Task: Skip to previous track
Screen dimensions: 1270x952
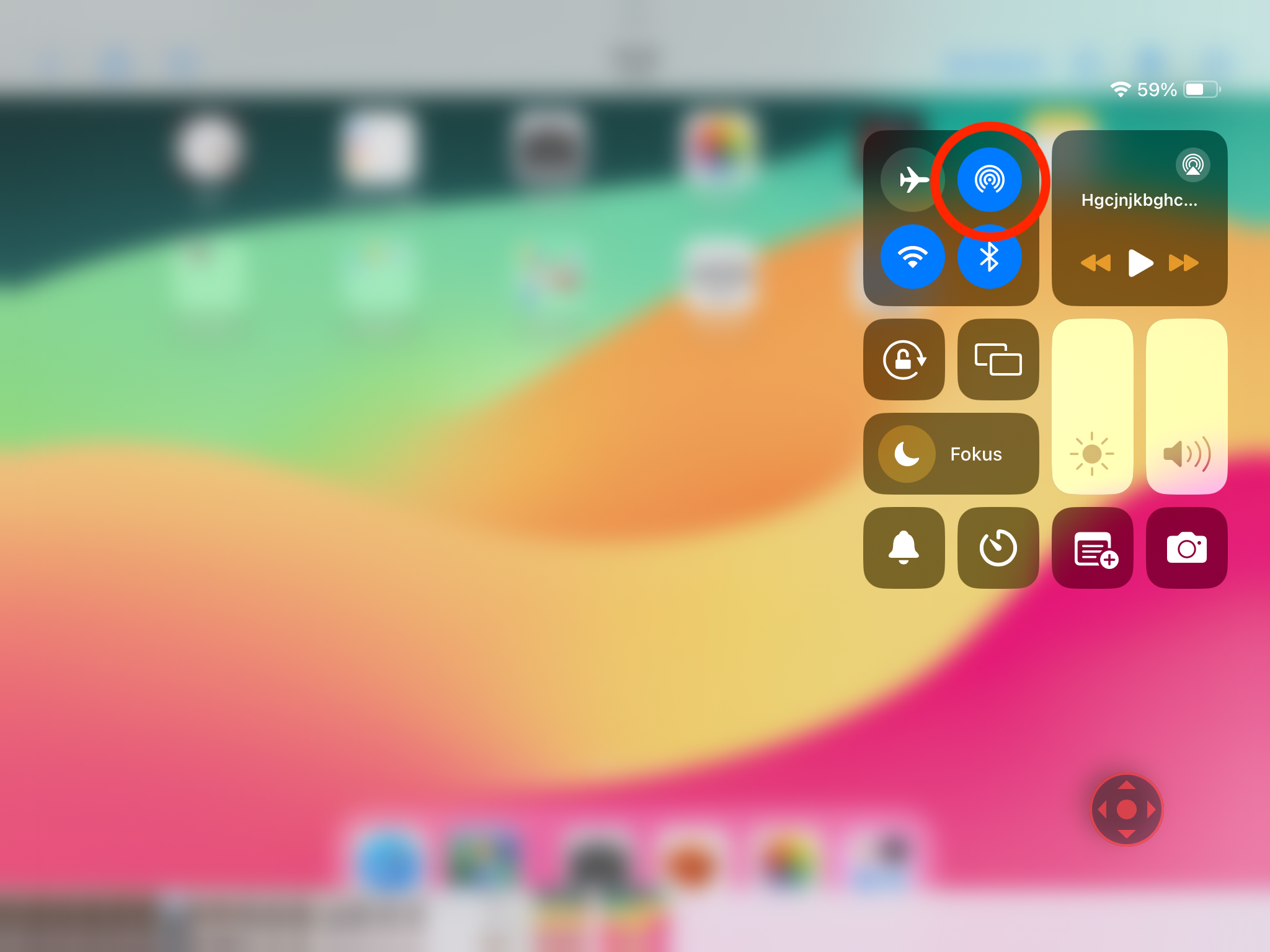Action: pyautogui.click(x=1095, y=263)
